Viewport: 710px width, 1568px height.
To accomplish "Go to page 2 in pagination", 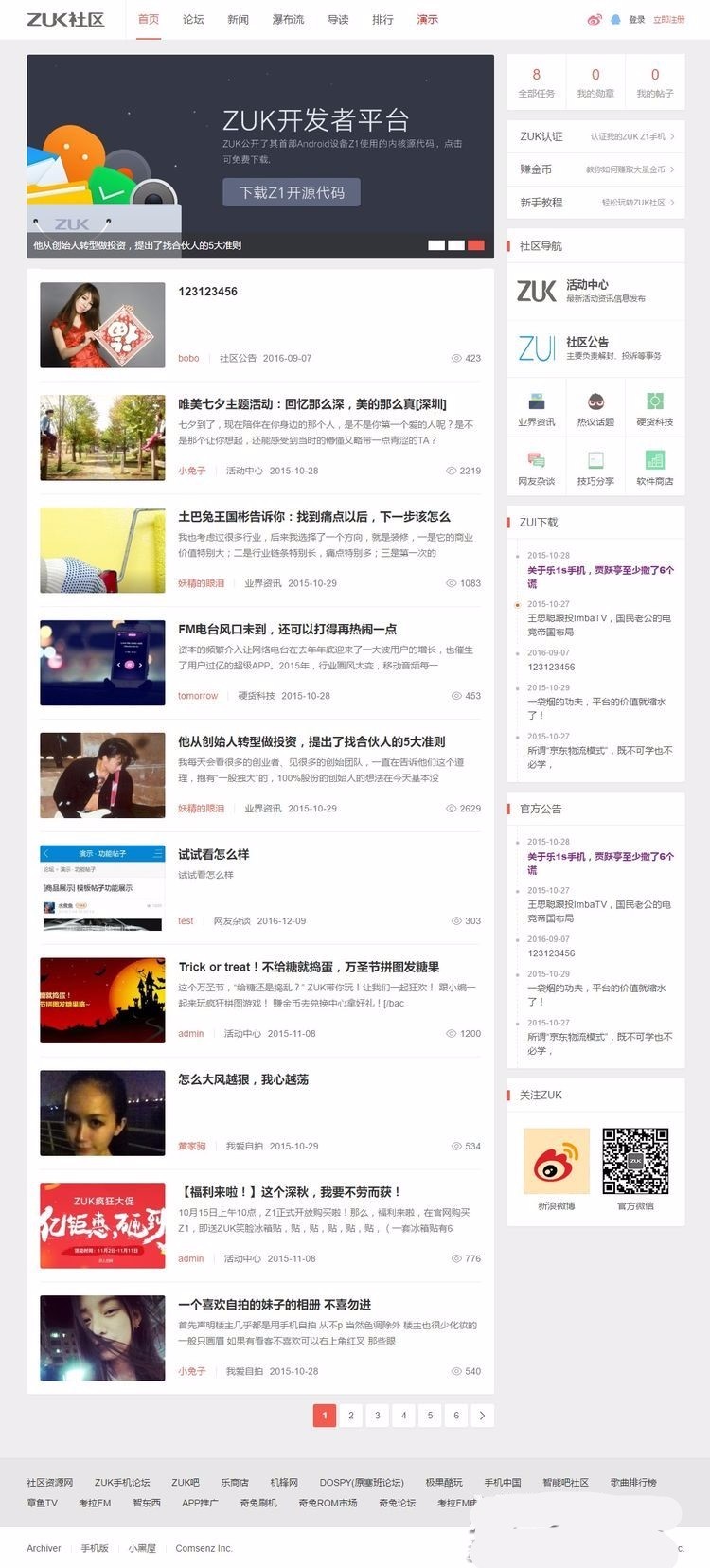I will (x=351, y=1416).
